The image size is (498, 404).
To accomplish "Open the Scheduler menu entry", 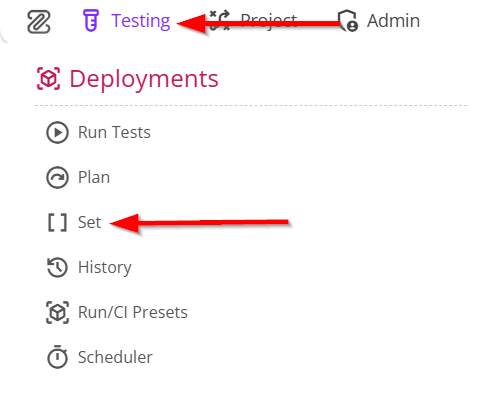I will tap(99, 357).
